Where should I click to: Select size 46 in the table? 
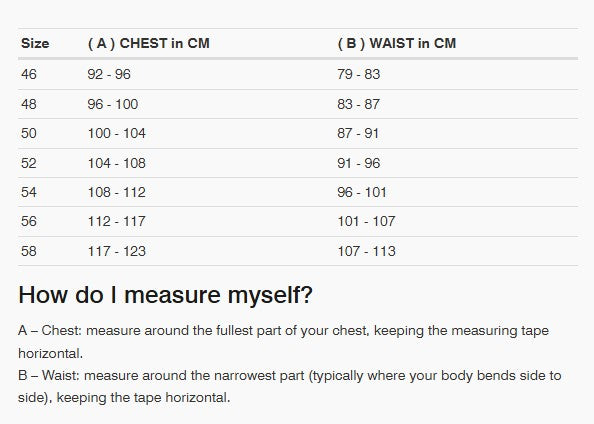click(29, 74)
